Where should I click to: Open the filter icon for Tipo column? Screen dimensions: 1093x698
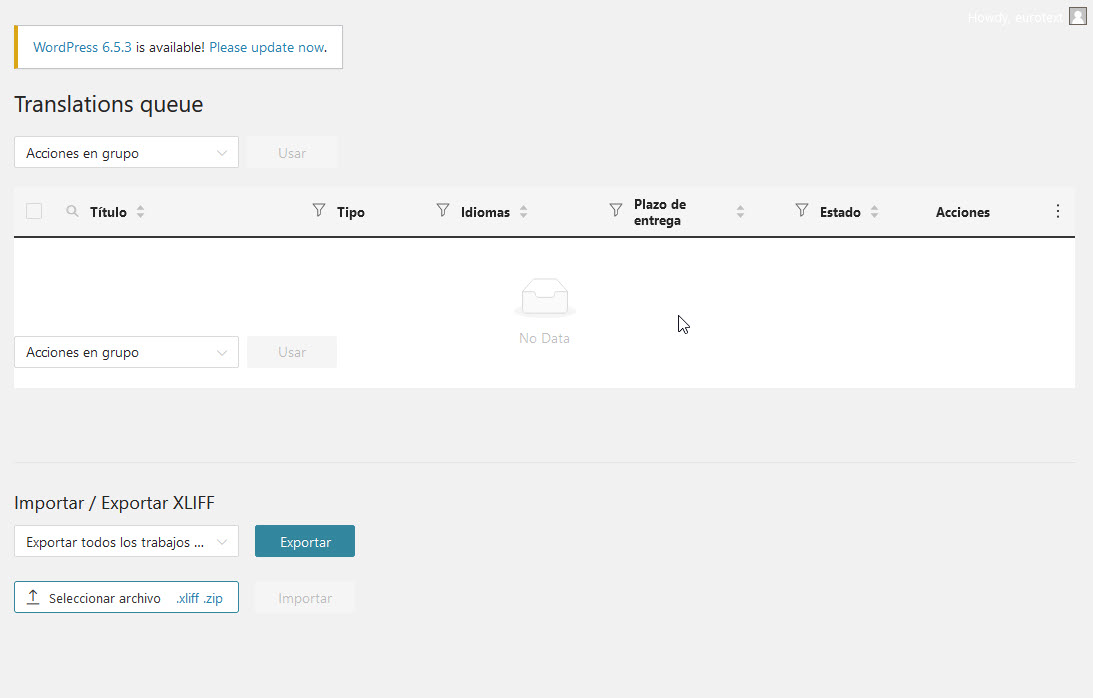point(319,211)
